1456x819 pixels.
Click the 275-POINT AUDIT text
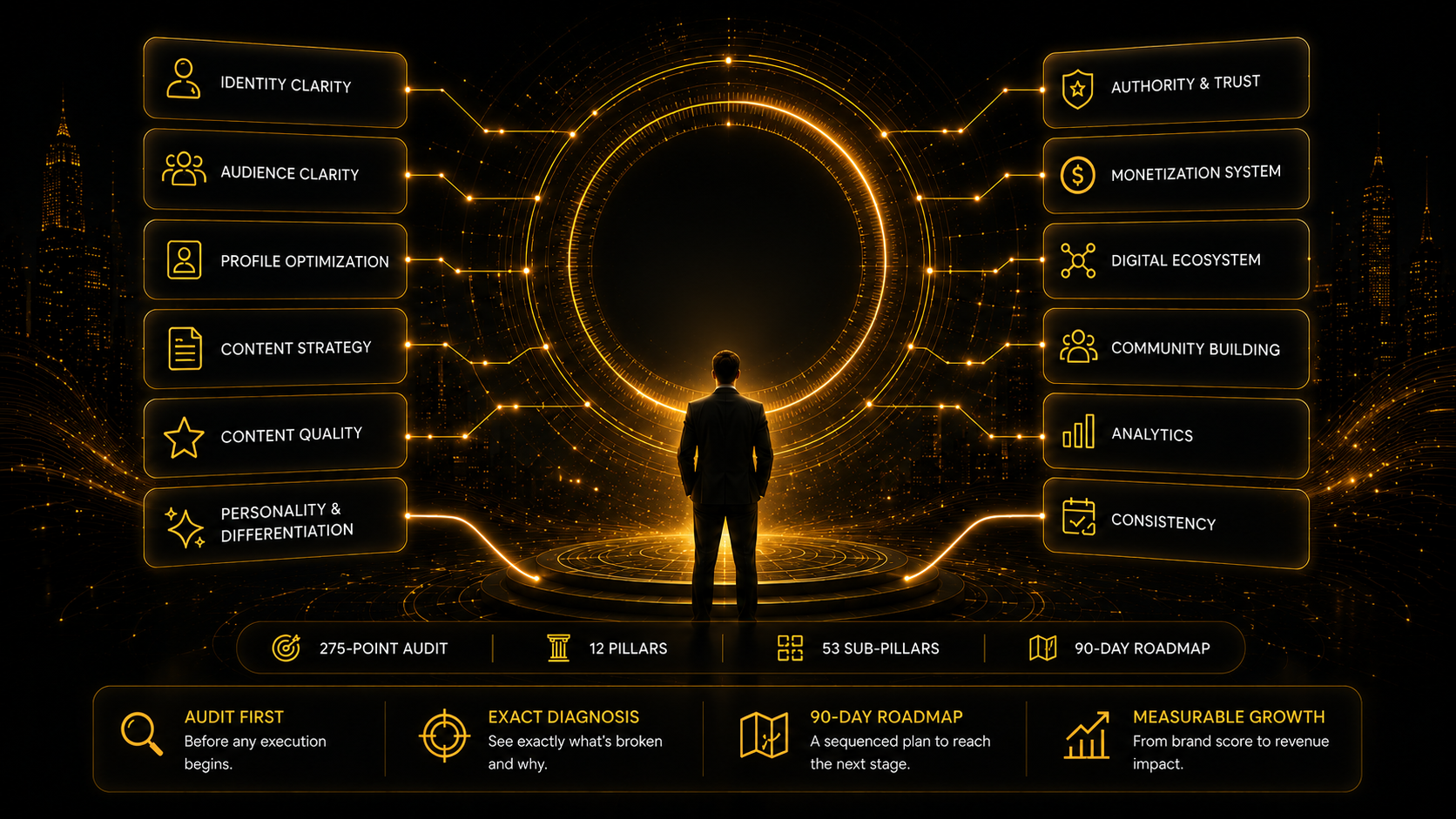(x=383, y=648)
